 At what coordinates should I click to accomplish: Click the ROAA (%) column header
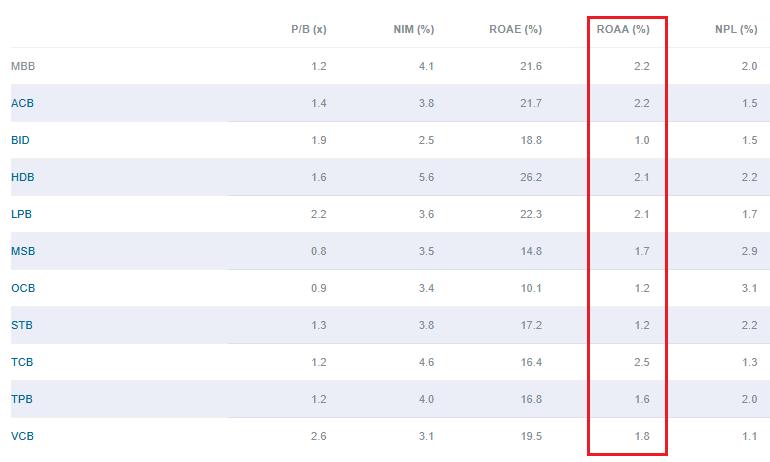[623, 29]
